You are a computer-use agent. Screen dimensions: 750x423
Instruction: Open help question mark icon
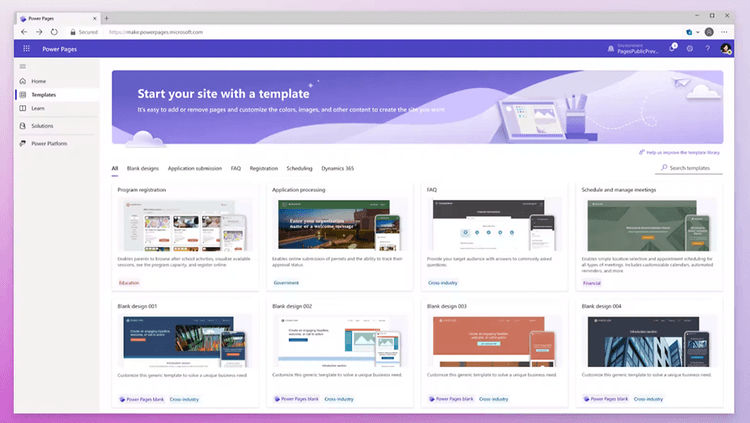point(707,48)
